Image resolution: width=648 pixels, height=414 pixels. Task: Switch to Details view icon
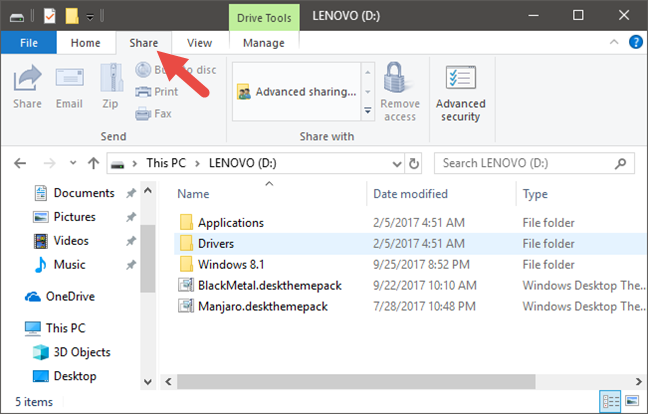(610, 401)
